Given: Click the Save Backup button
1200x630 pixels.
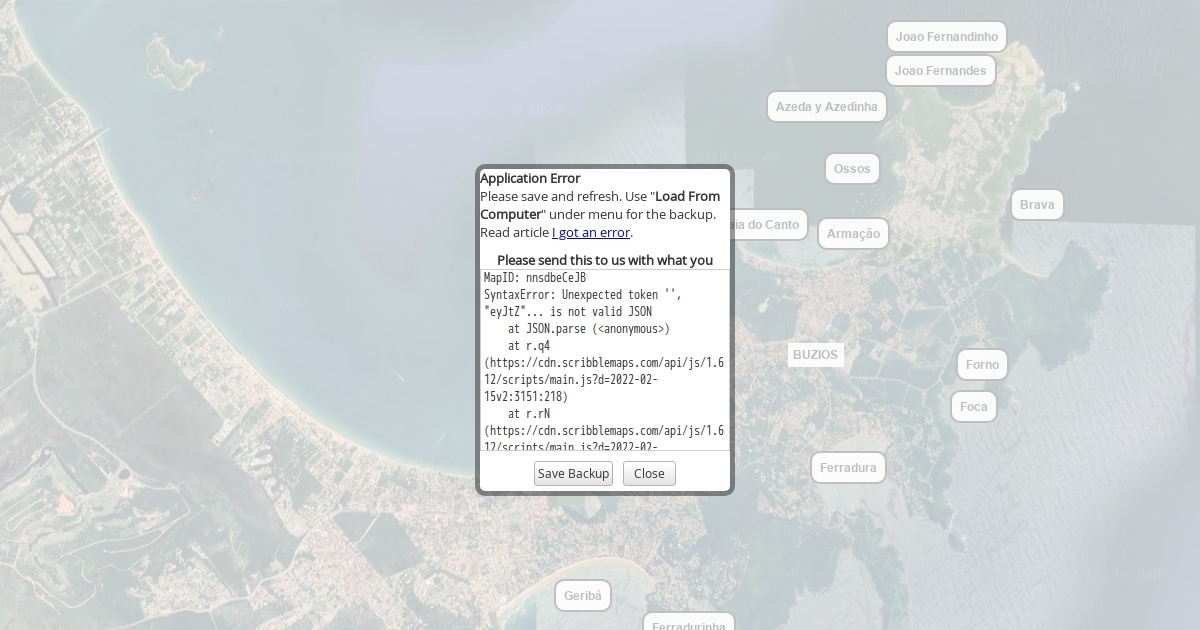Looking at the screenshot, I should (x=573, y=473).
